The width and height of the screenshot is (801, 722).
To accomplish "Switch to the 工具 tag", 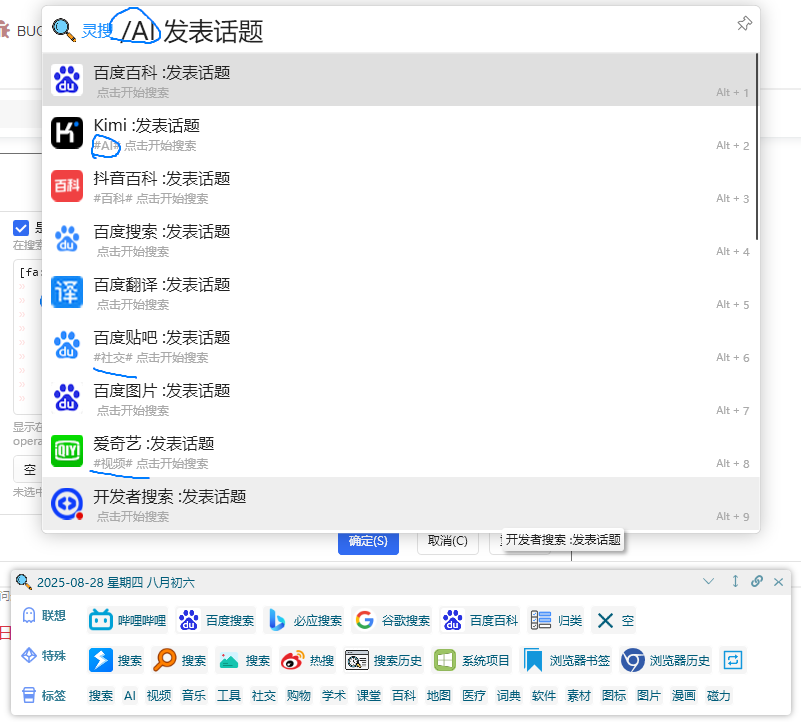I will (x=229, y=695).
